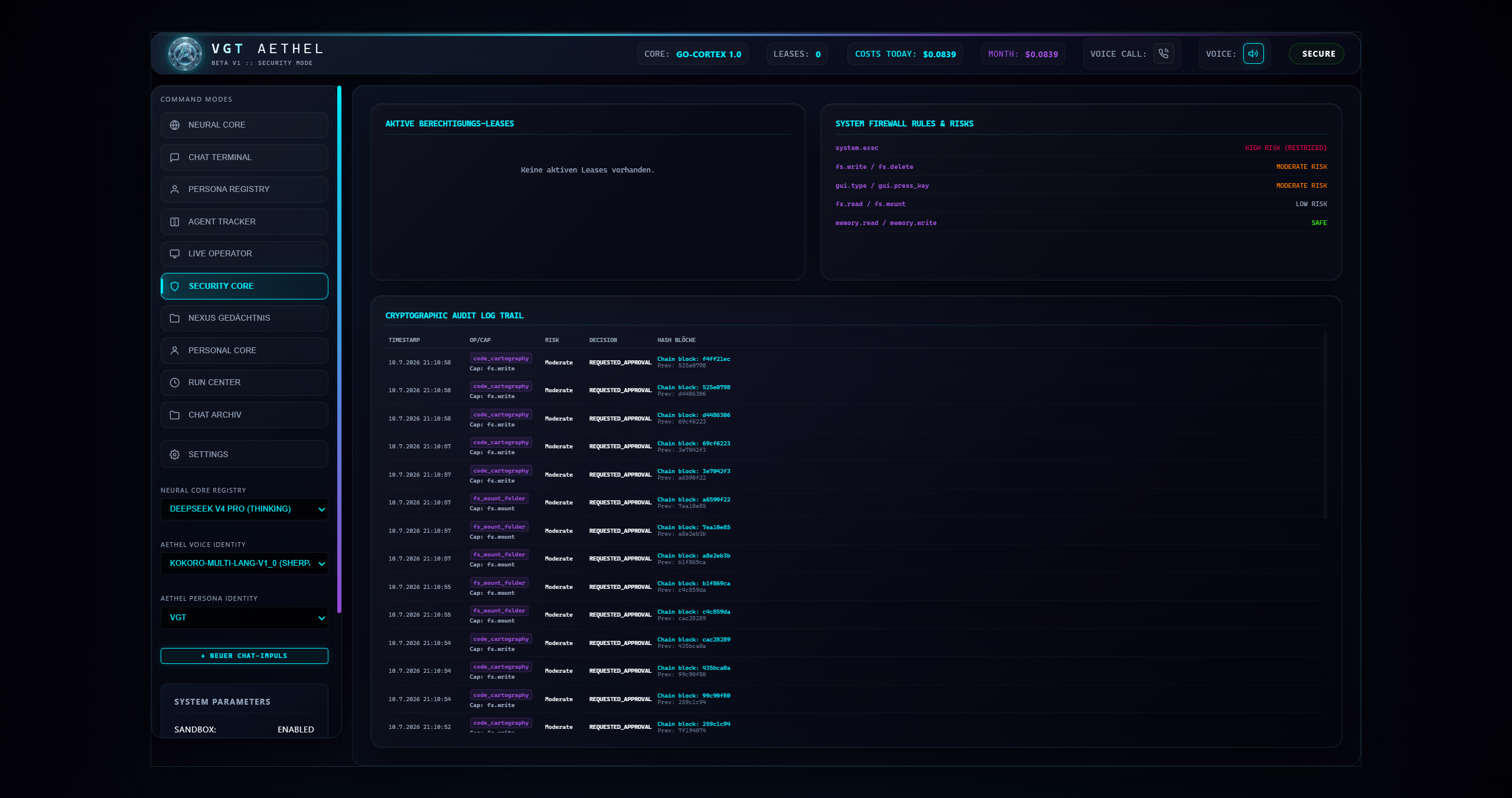
Task: Click chain block 99c90f80 entry
Action: pyautogui.click(x=694, y=696)
